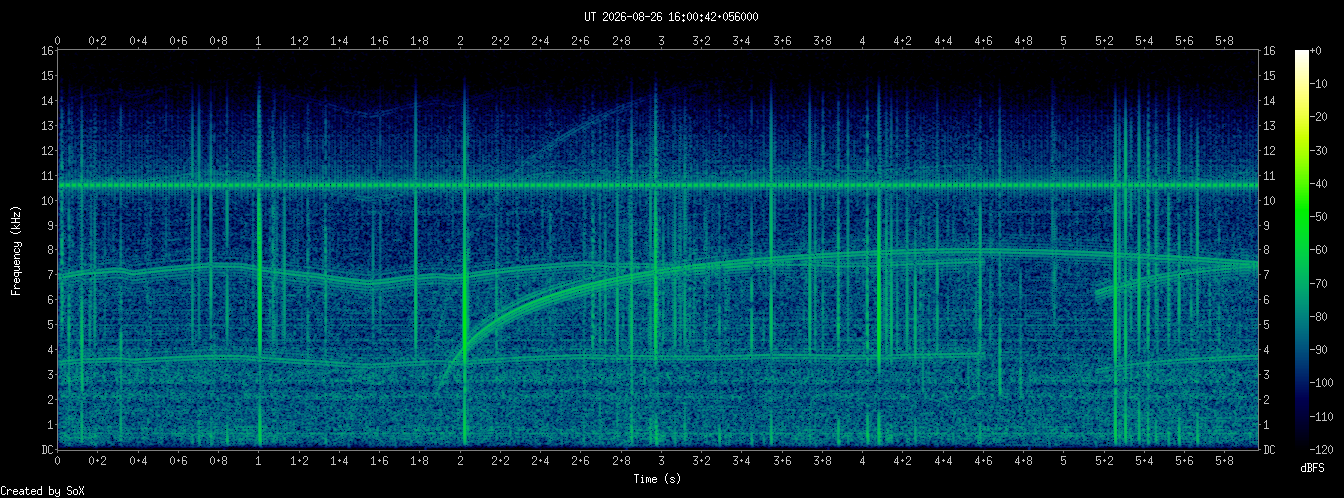Click the dBFS legend label
1344x498 pixels.
click(x=1312, y=467)
